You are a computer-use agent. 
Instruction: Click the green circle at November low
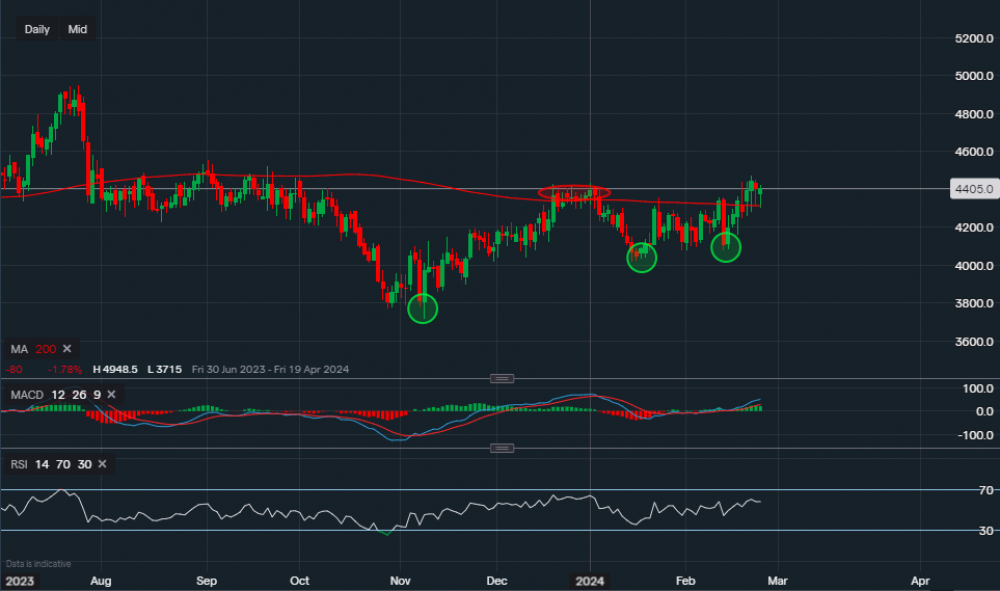click(x=423, y=309)
